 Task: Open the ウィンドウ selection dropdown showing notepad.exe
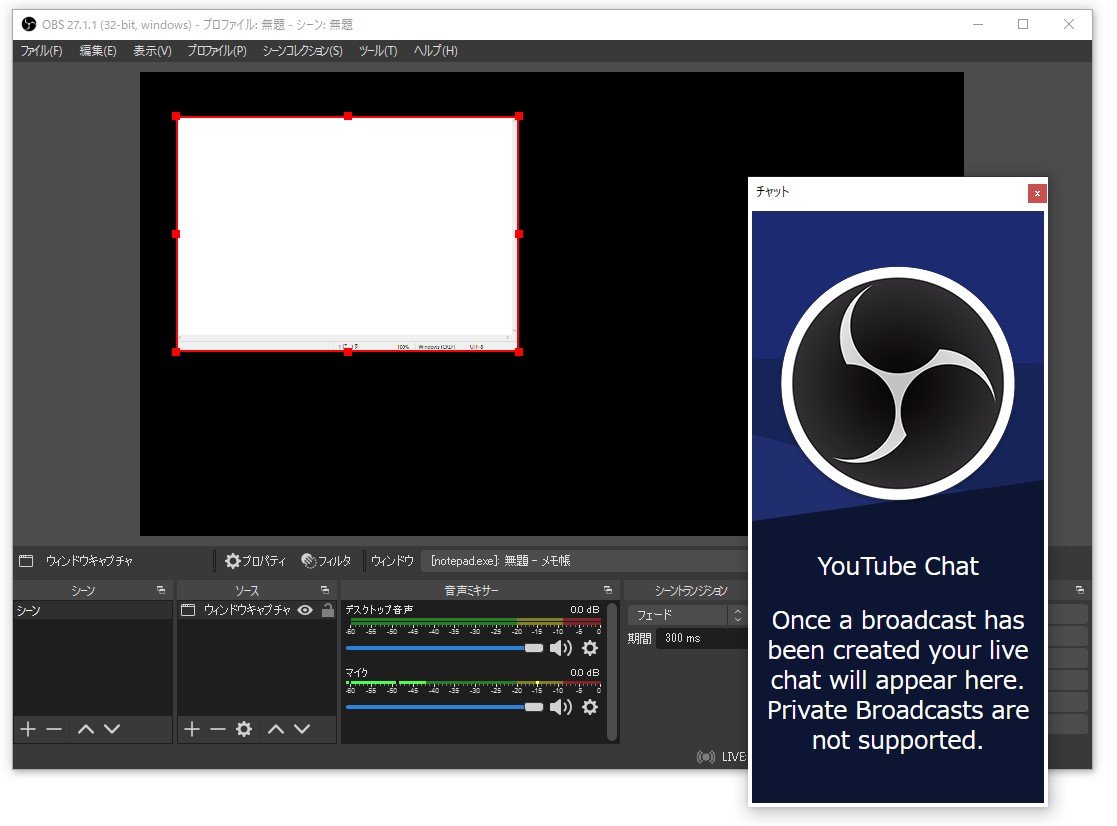(584, 561)
